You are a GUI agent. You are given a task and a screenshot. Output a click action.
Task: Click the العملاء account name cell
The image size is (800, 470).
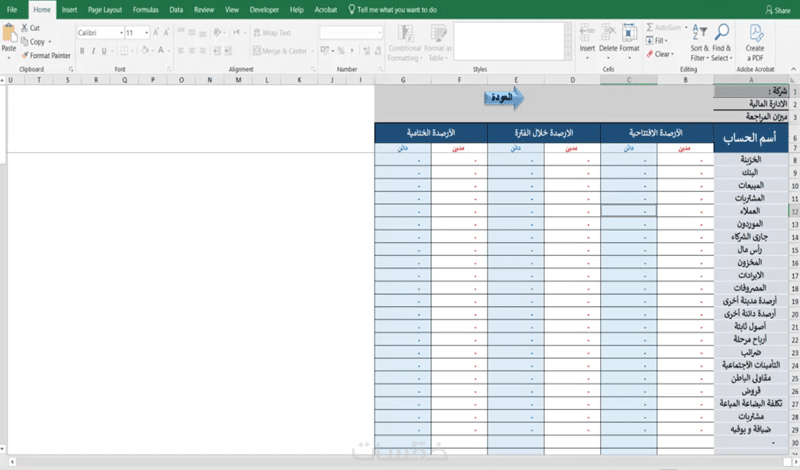point(751,211)
